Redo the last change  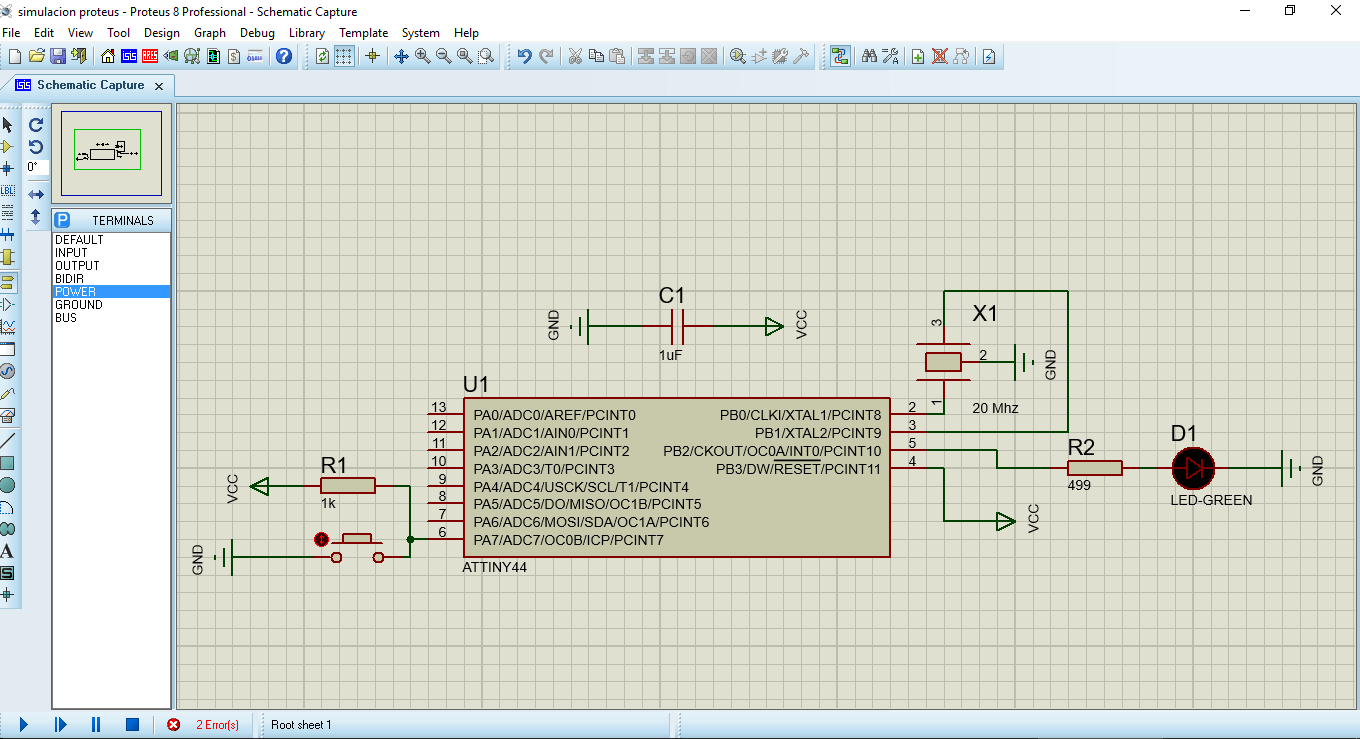pyautogui.click(x=546, y=56)
